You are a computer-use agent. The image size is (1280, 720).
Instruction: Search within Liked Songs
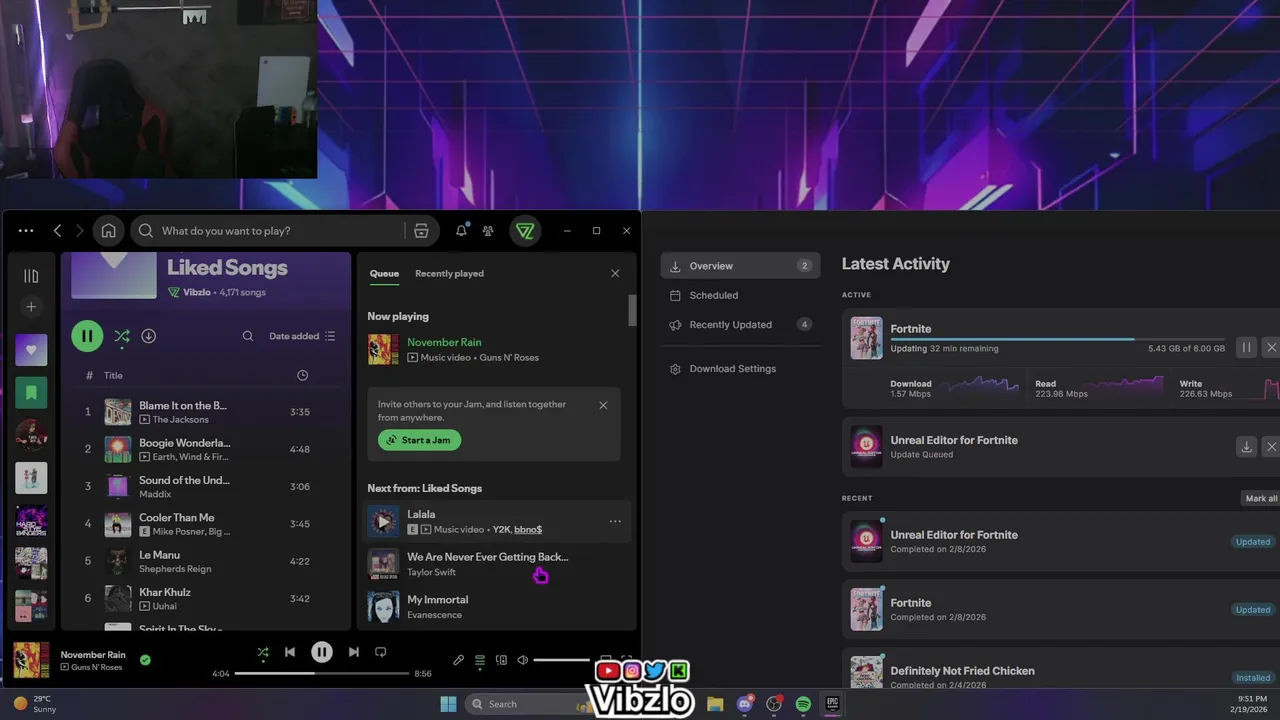coord(248,336)
